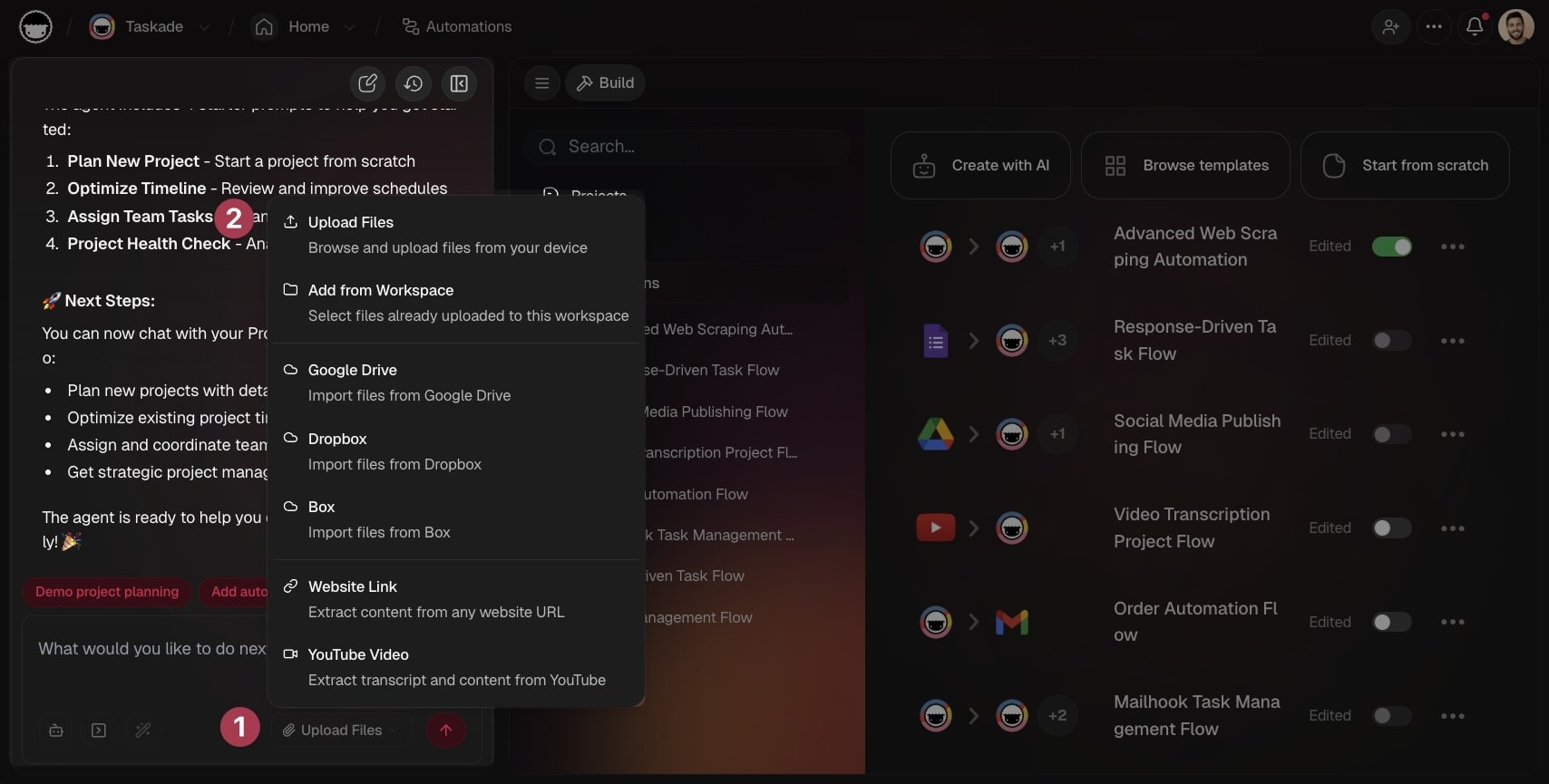The height and width of the screenshot is (784, 1549).
Task: Click the new chat compose icon
Action: pyautogui.click(x=367, y=83)
